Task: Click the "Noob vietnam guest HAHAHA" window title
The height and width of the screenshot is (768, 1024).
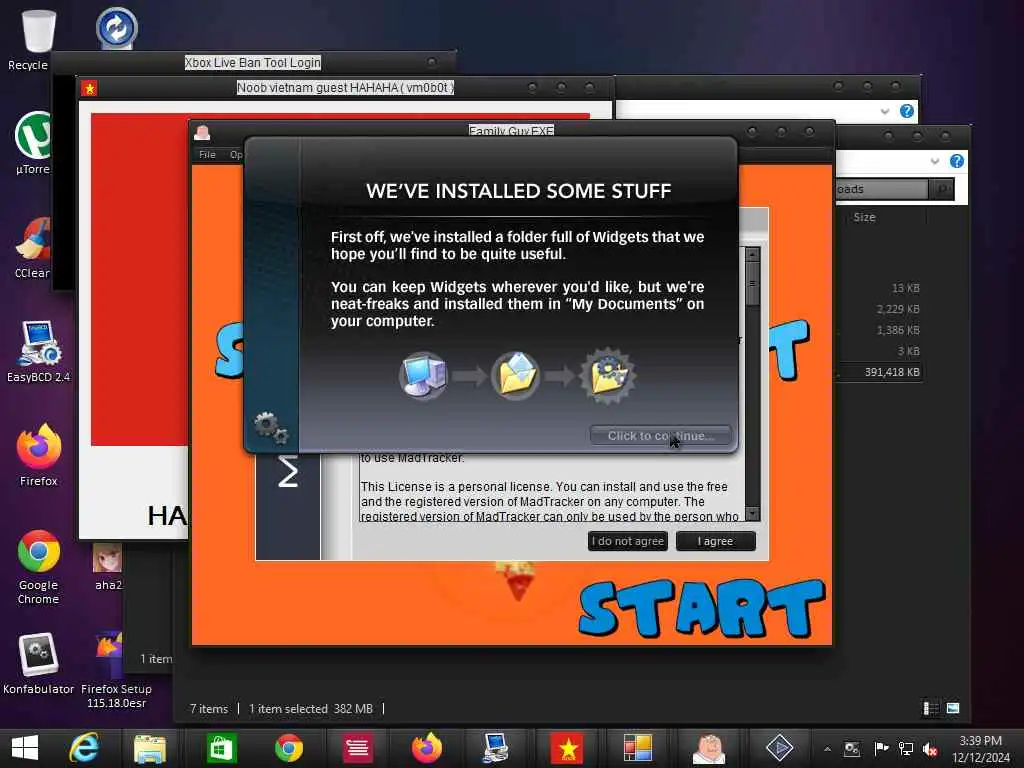Action: (345, 88)
